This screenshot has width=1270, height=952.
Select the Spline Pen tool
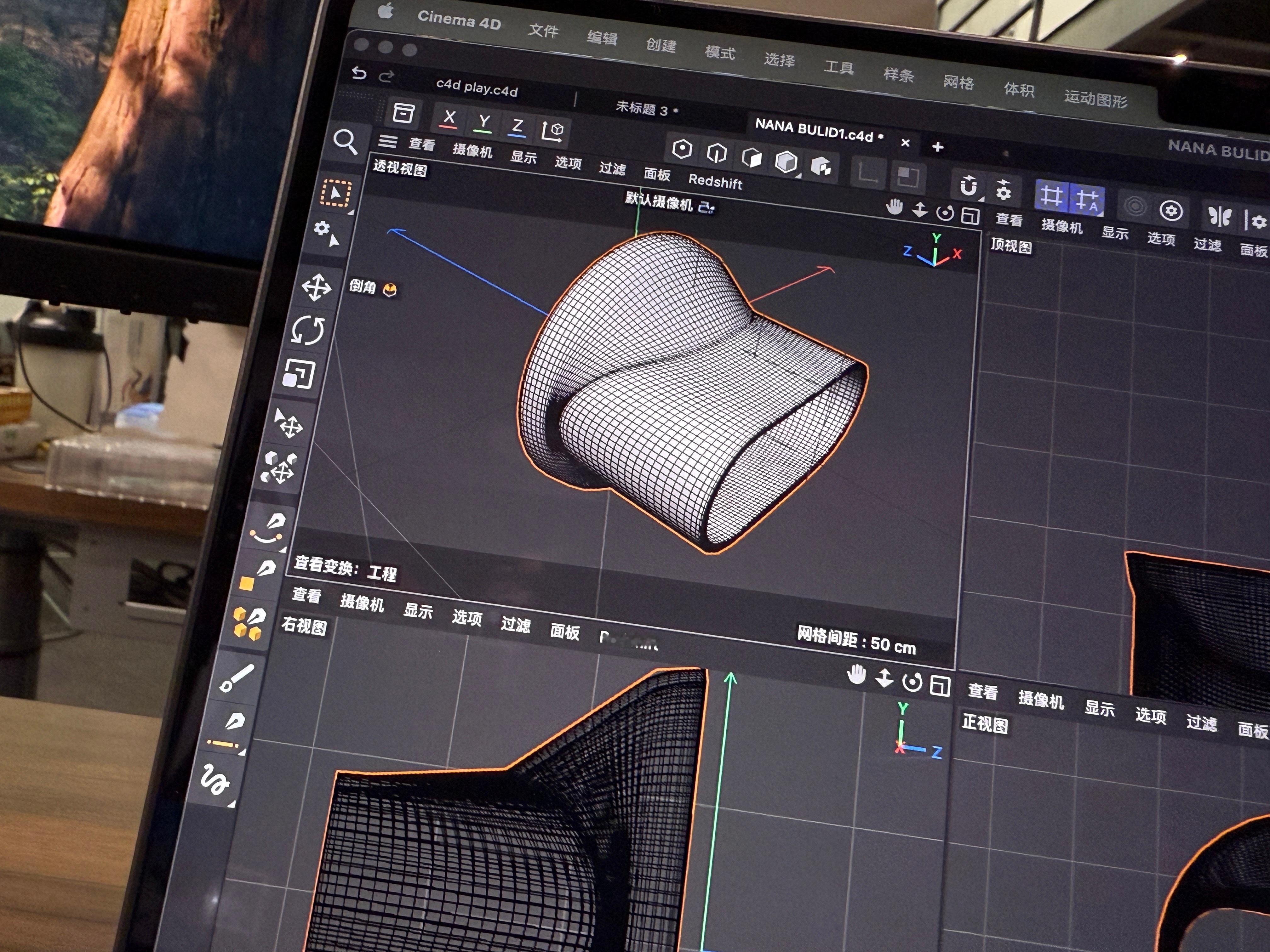[x=269, y=528]
